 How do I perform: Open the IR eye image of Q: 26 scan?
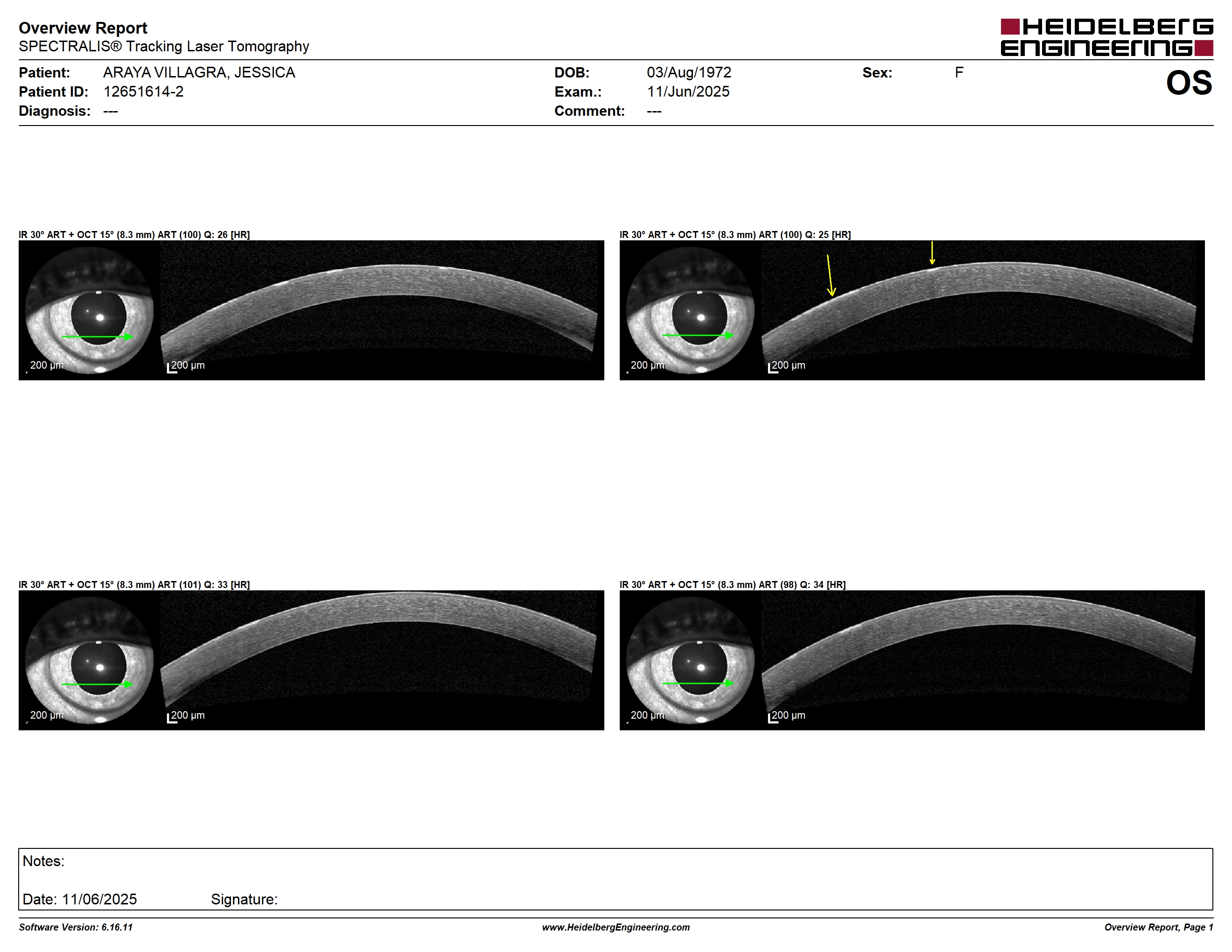click(89, 310)
